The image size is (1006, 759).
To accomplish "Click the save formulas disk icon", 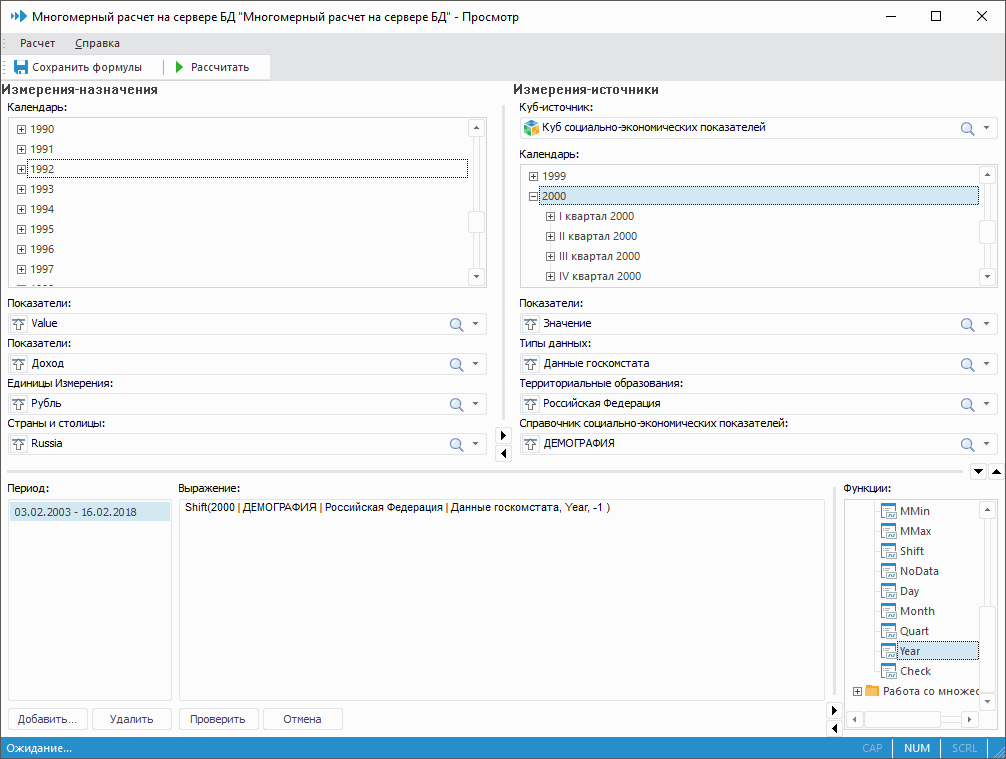I will [20, 67].
